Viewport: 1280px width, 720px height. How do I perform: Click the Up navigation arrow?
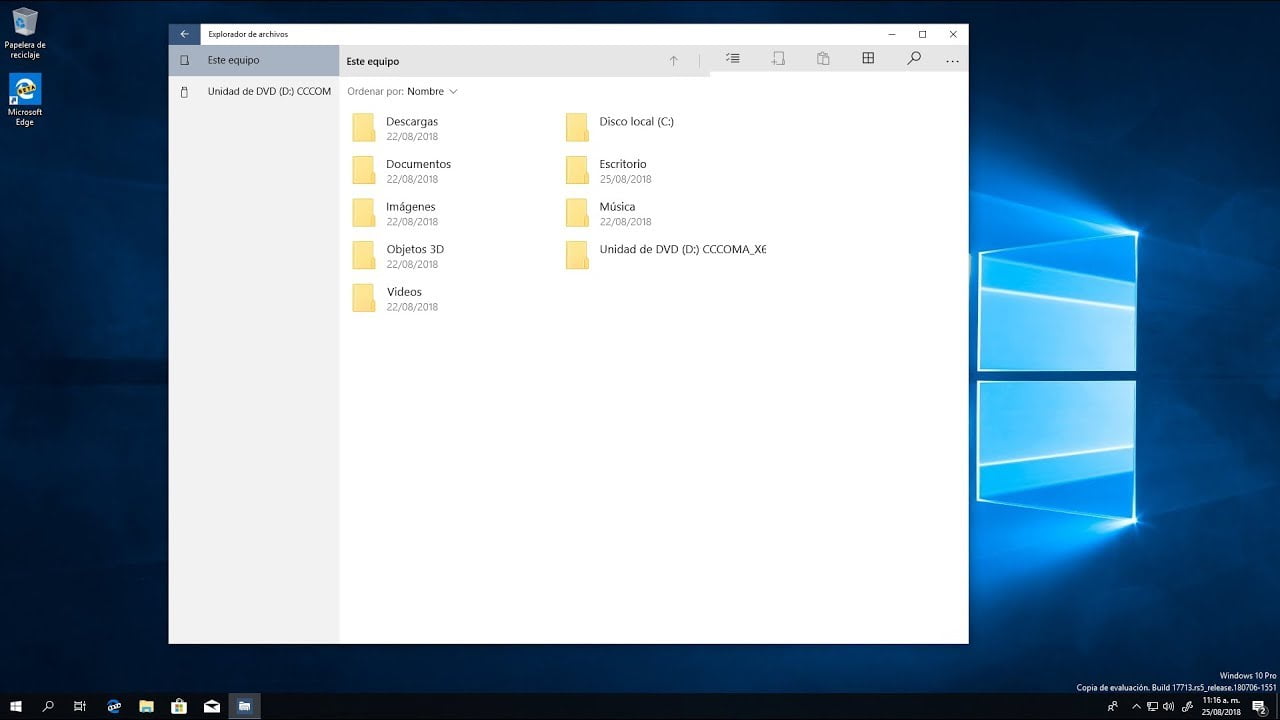tap(674, 60)
